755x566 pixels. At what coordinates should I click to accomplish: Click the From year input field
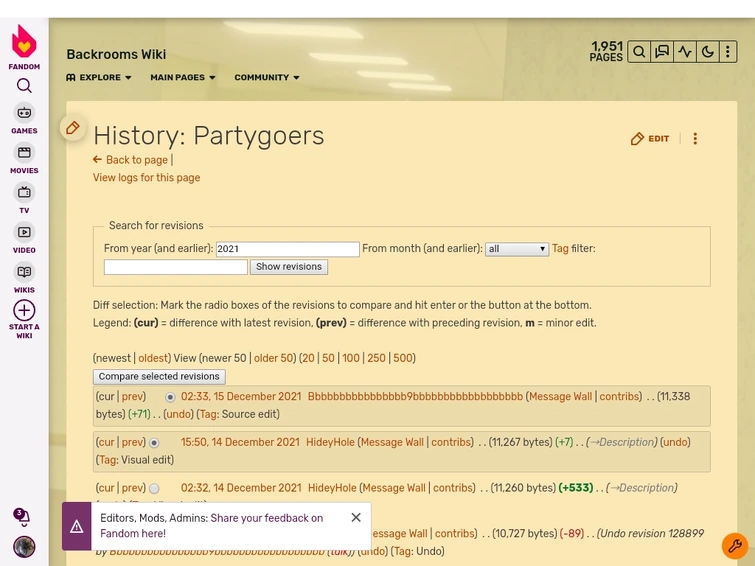click(x=287, y=249)
